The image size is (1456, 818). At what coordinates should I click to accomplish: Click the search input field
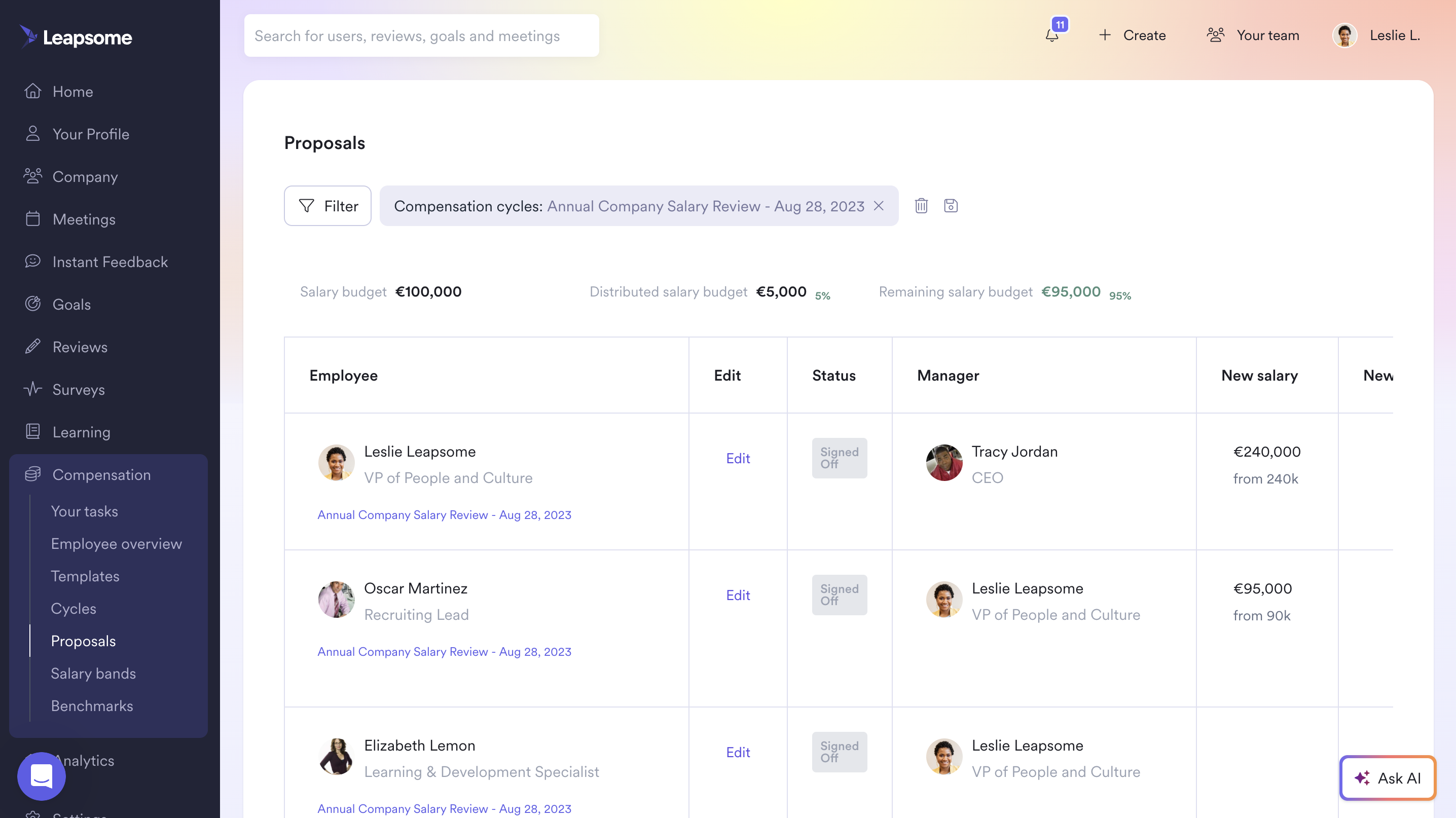422,35
